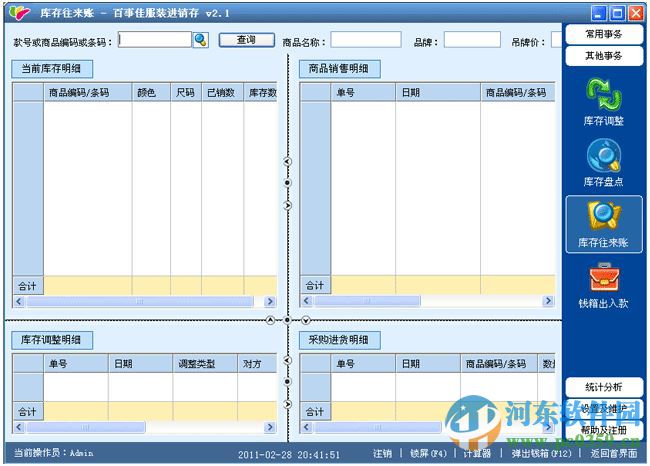
Task: Select the 库存往来账 sidebar icon
Action: [604, 224]
